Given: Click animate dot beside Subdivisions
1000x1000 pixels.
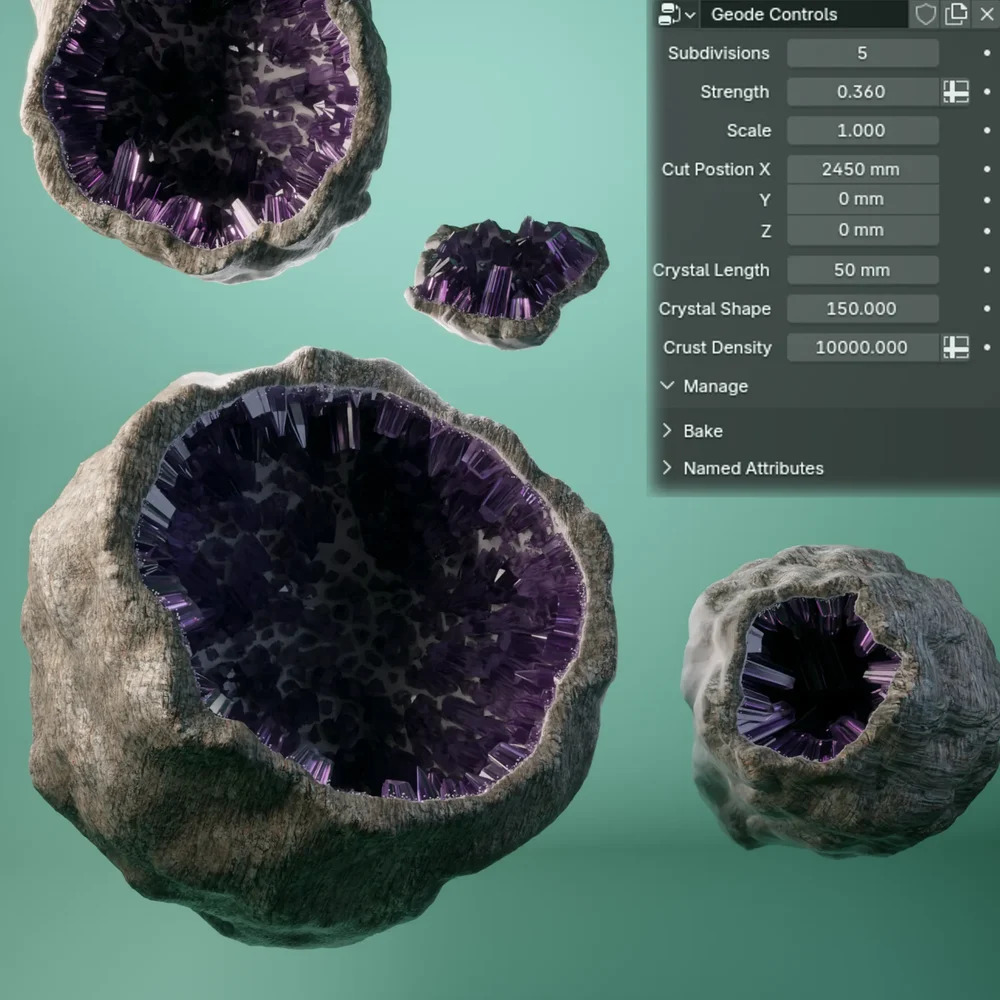Looking at the screenshot, I should (x=987, y=53).
